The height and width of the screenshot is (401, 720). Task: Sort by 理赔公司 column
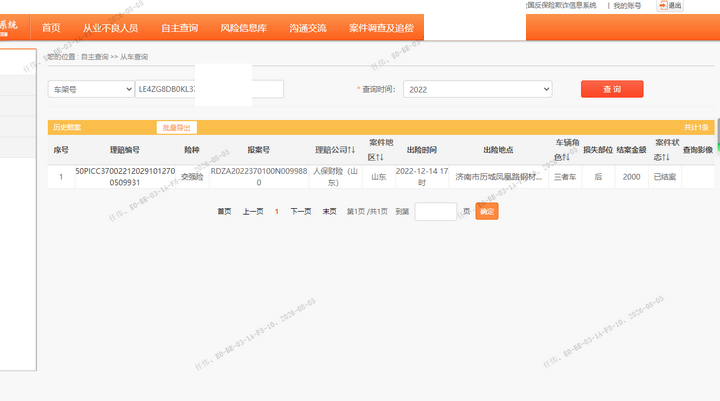tap(335, 150)
